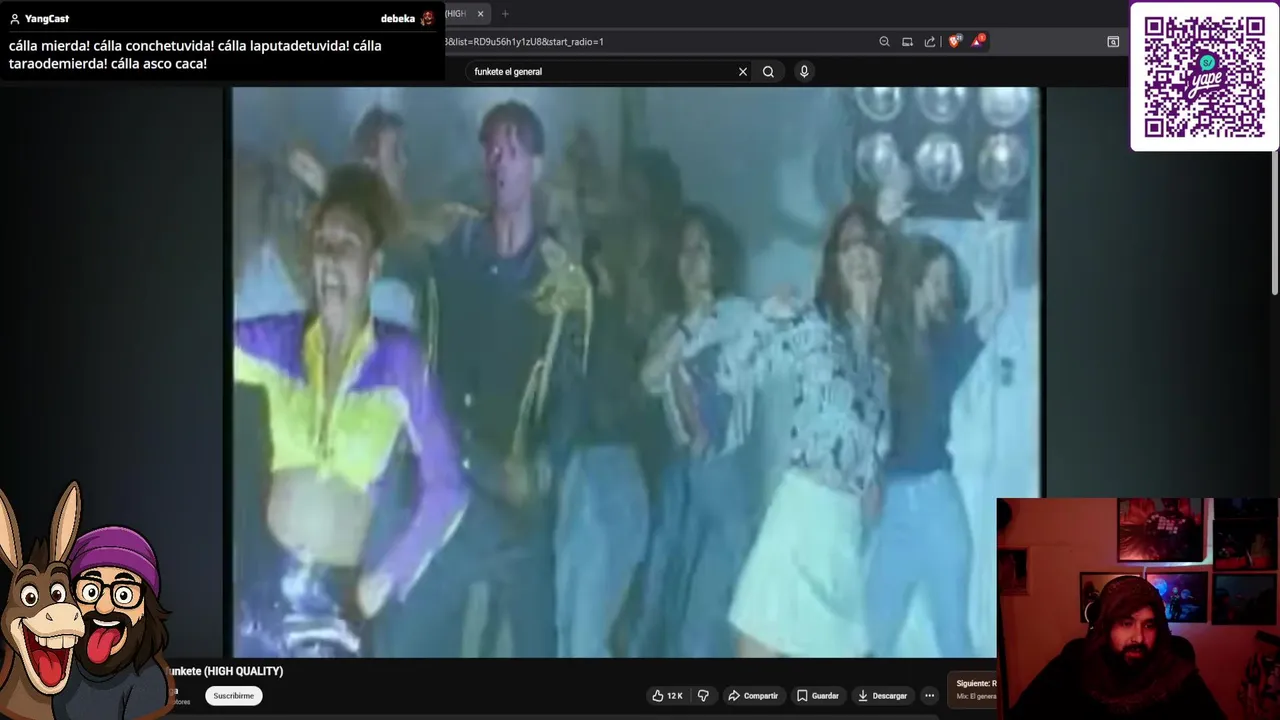Click the browser URL address bar
This screenshot has height=720, width=1280.
[x=655, y=42]
